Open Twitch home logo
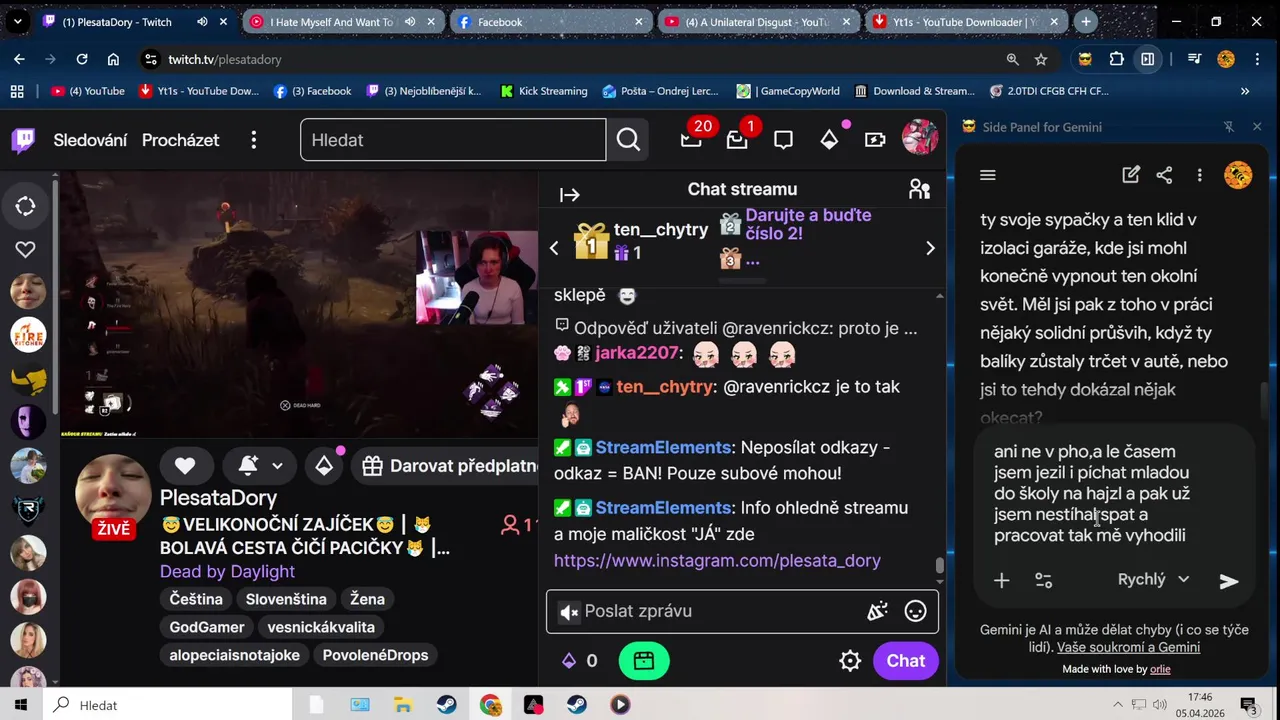Image resolution: width=1280 pixels, height=720 pixels. pos(23,140)
